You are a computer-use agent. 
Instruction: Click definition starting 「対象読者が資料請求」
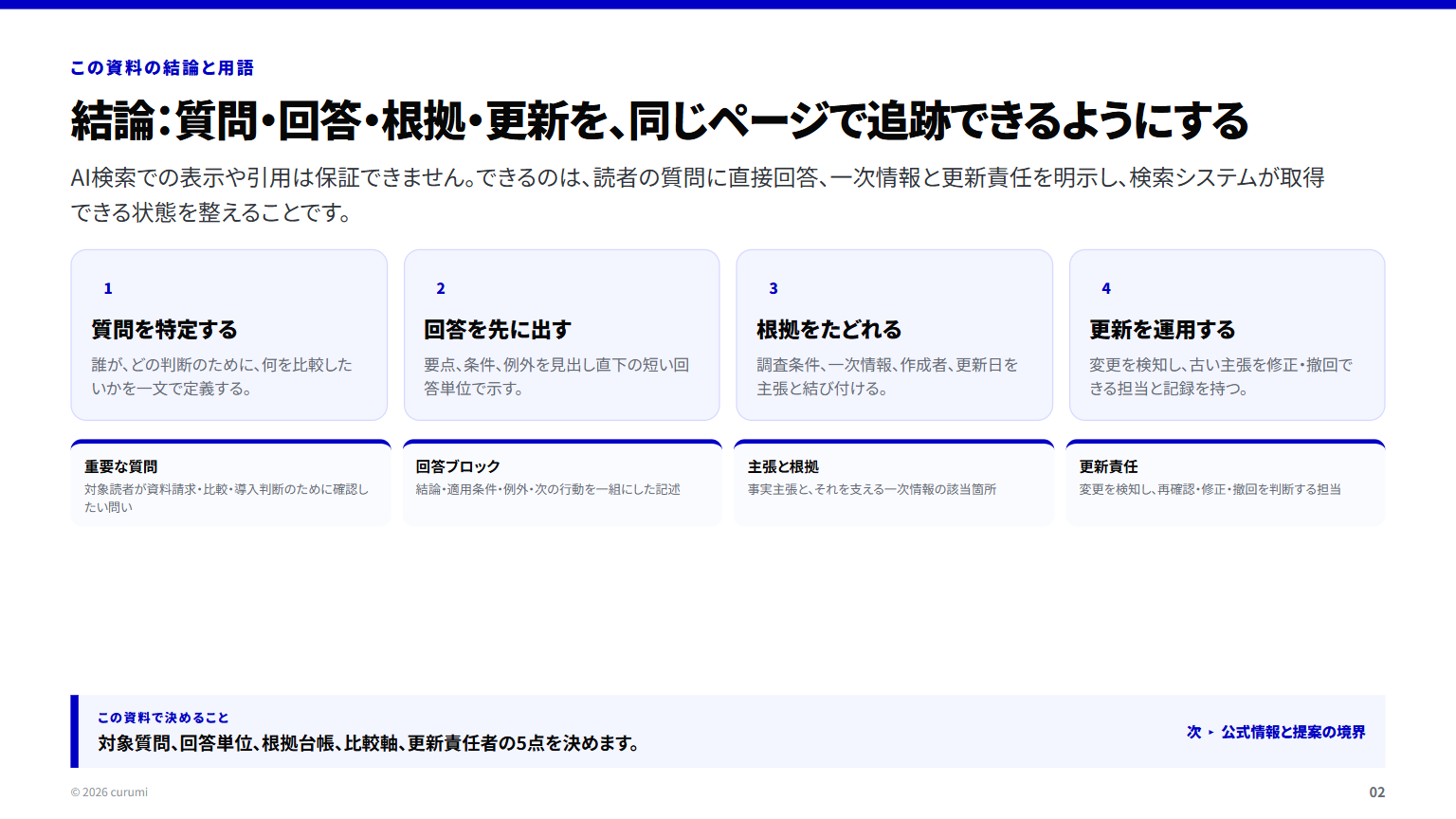click(227, 498)
